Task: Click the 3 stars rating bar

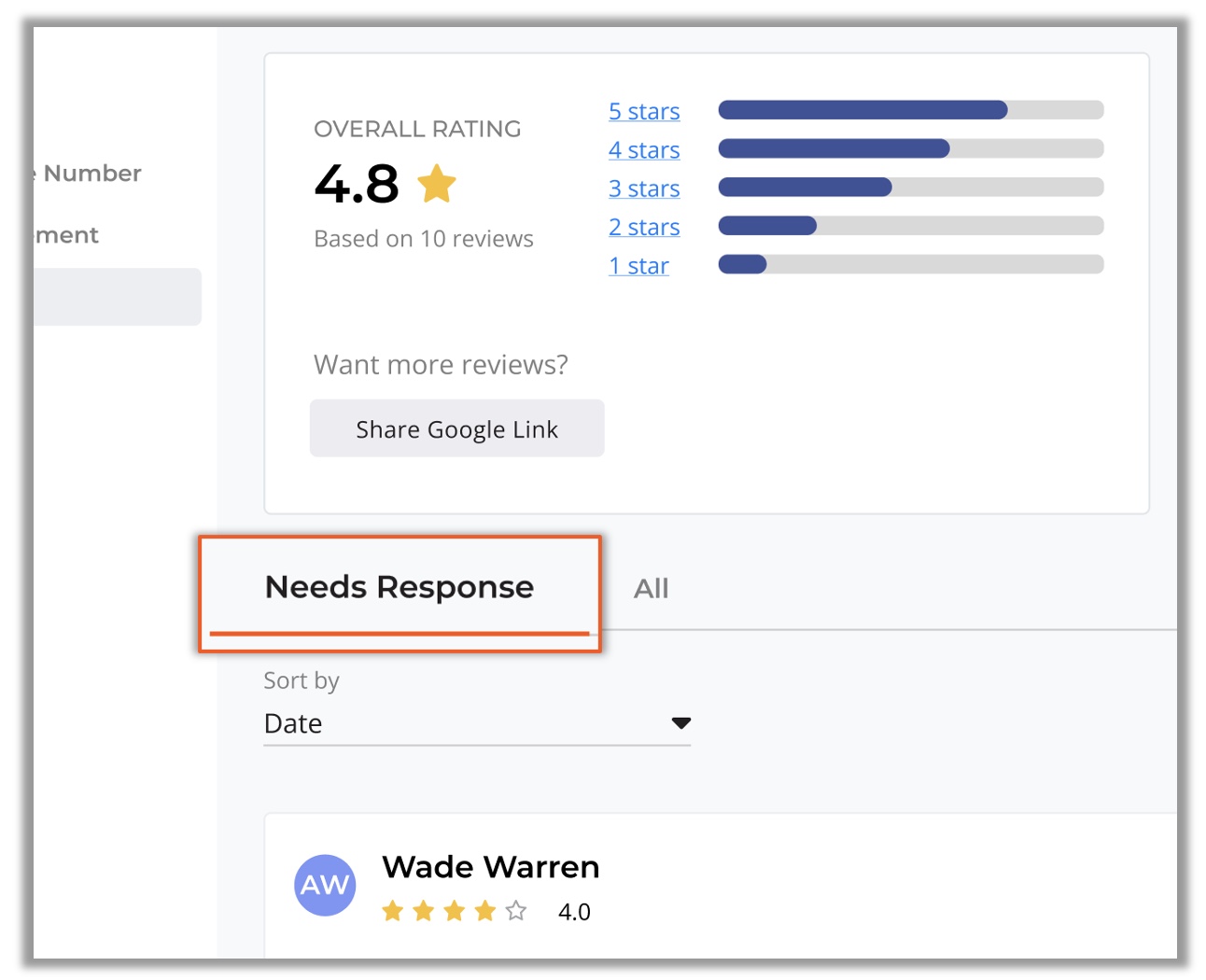Action: (910, 188)
